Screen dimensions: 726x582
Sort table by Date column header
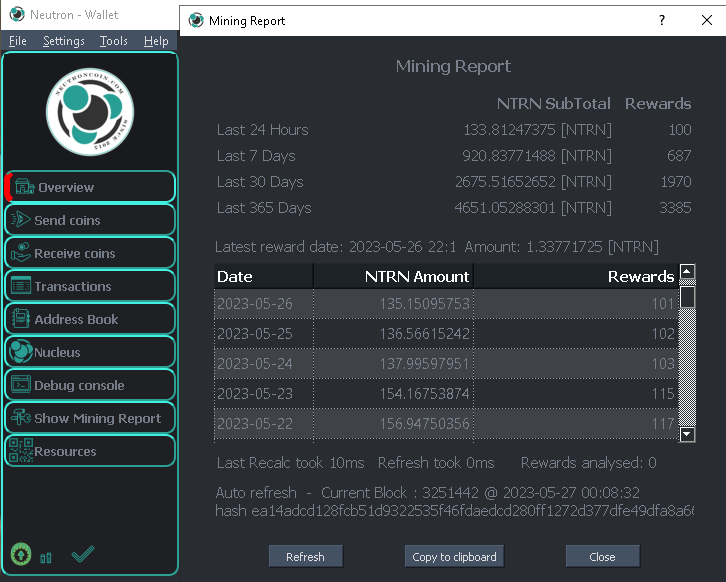click(x=264, y=276)
